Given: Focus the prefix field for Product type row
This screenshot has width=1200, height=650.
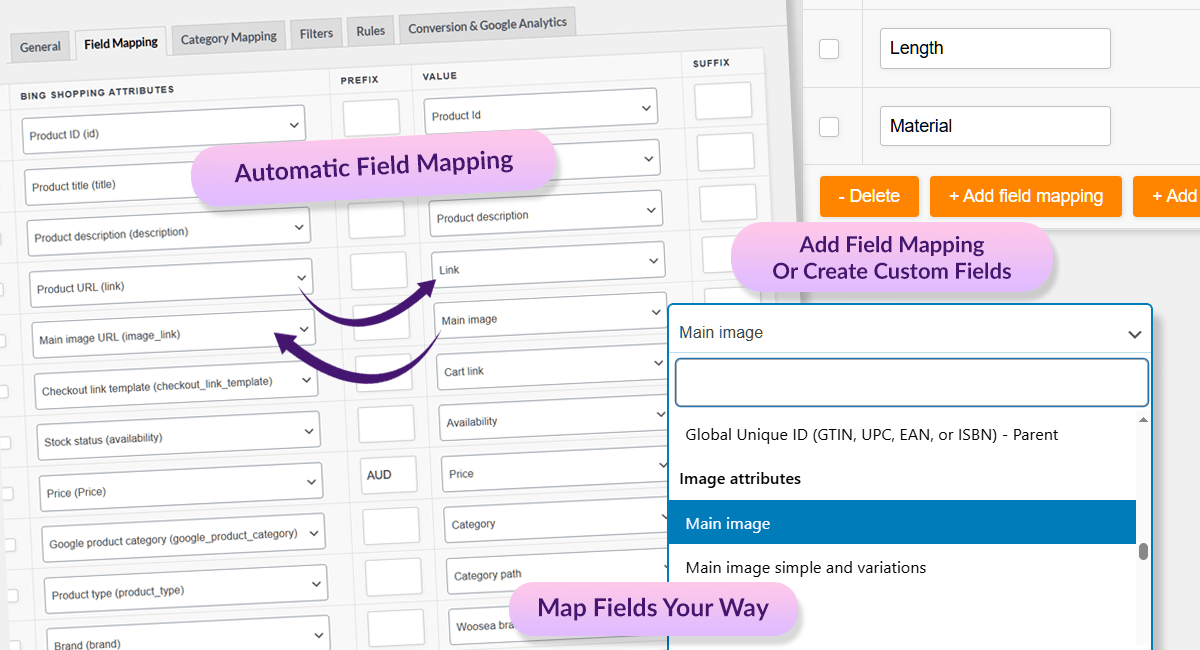Looking at the screenshot, I should coord(394,577).
